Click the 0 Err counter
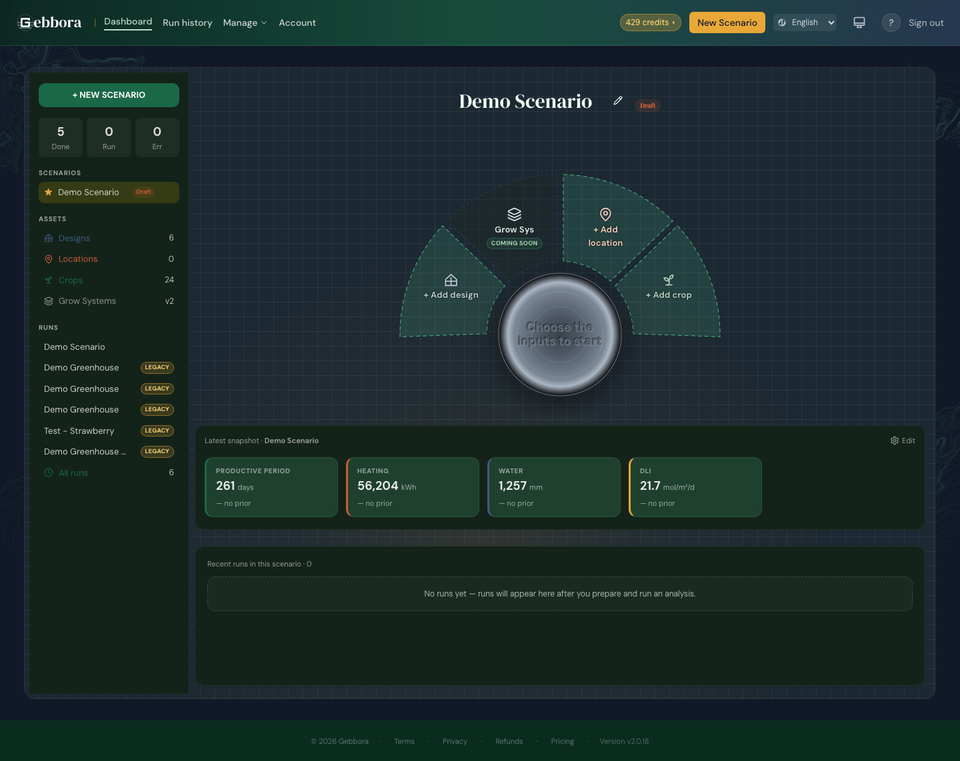Viewport: 960px width, 761px height. pos(157,137)
